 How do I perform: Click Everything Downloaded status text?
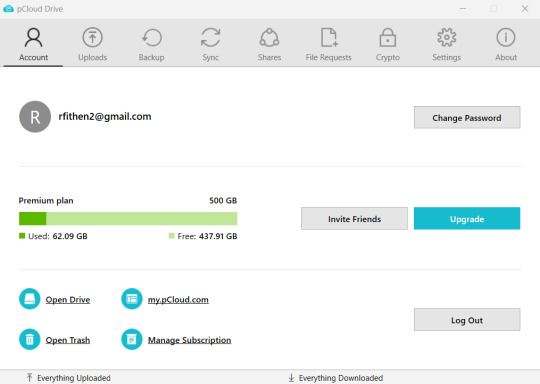tap(341, 378)
